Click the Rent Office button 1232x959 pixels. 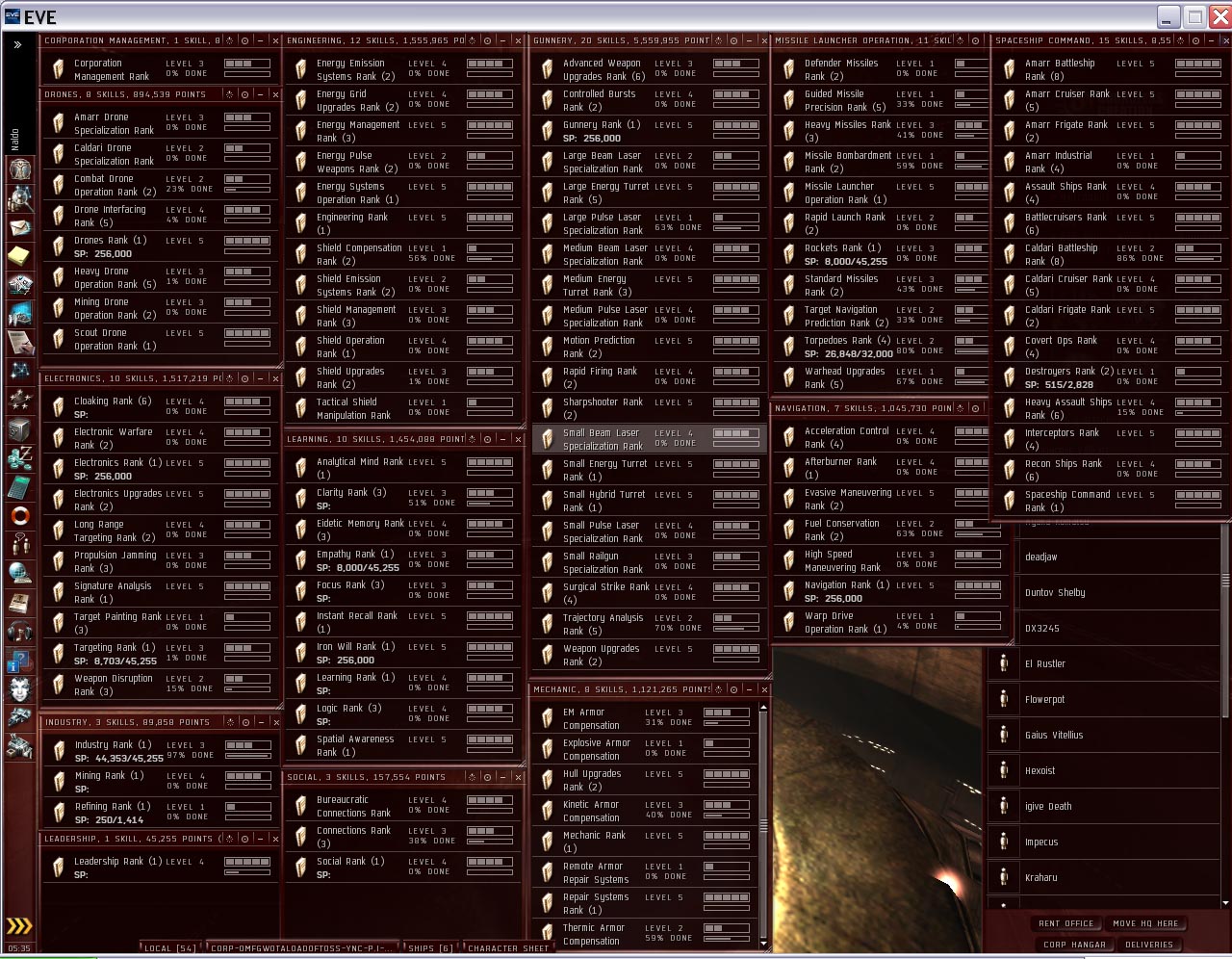click(x=1066, y=923)
